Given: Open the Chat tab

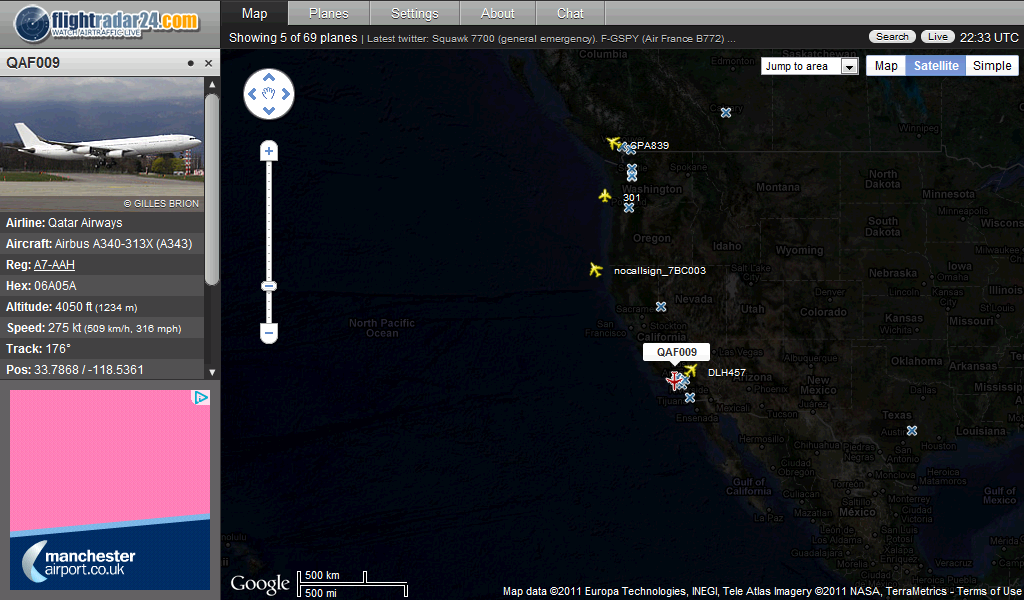Looking at the screenshot, I should 570,13.
